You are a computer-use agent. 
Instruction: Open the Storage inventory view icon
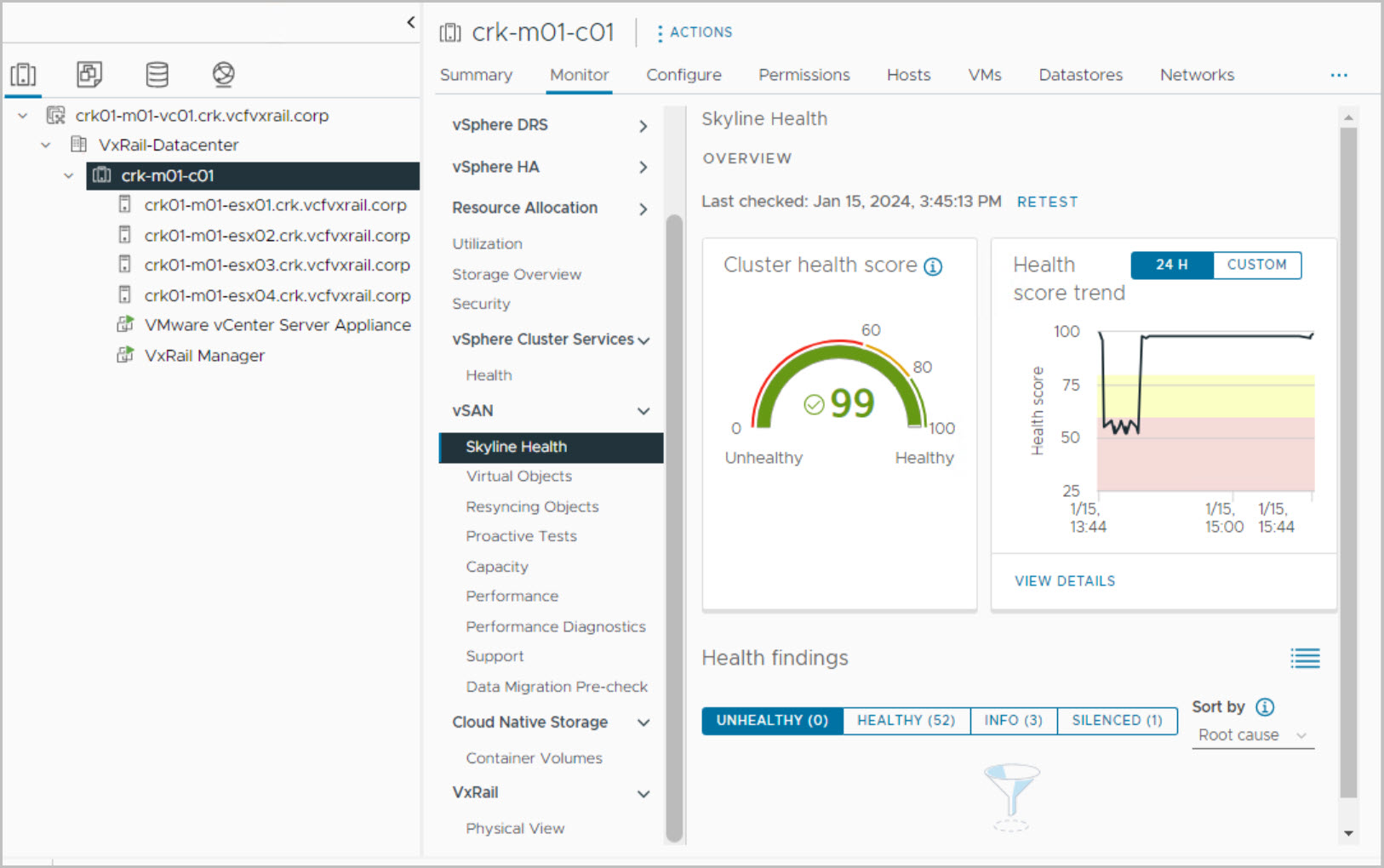tap(157, 75)
